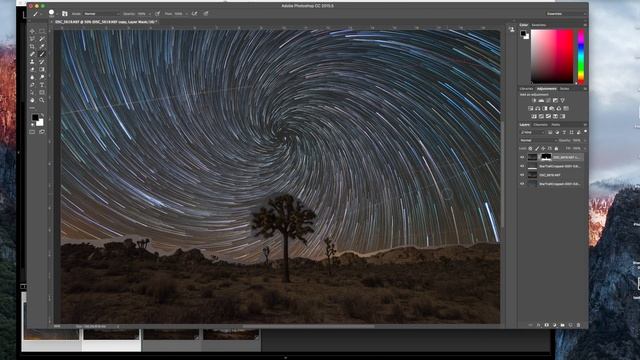Select the Brush tool in the toolbox
640x360 pixels.
click(x=42, y=54)
